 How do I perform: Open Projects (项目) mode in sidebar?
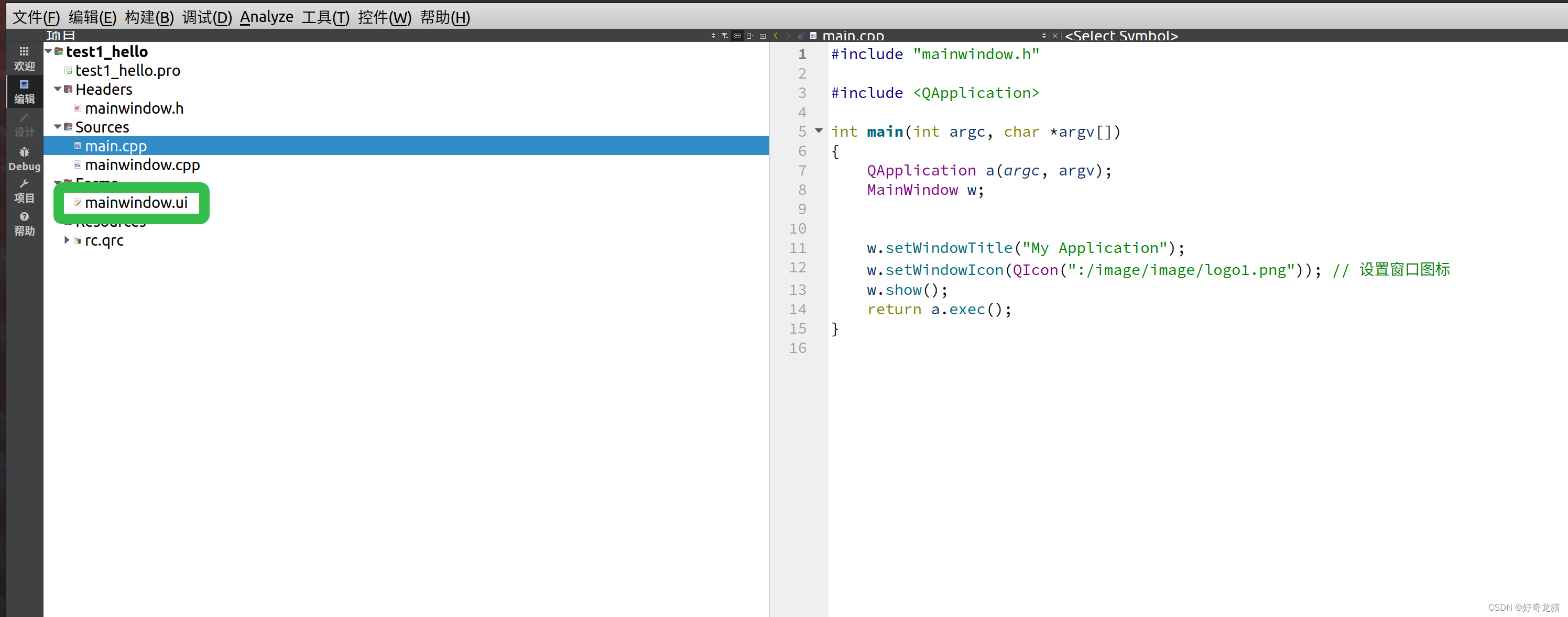click(24, 191)
